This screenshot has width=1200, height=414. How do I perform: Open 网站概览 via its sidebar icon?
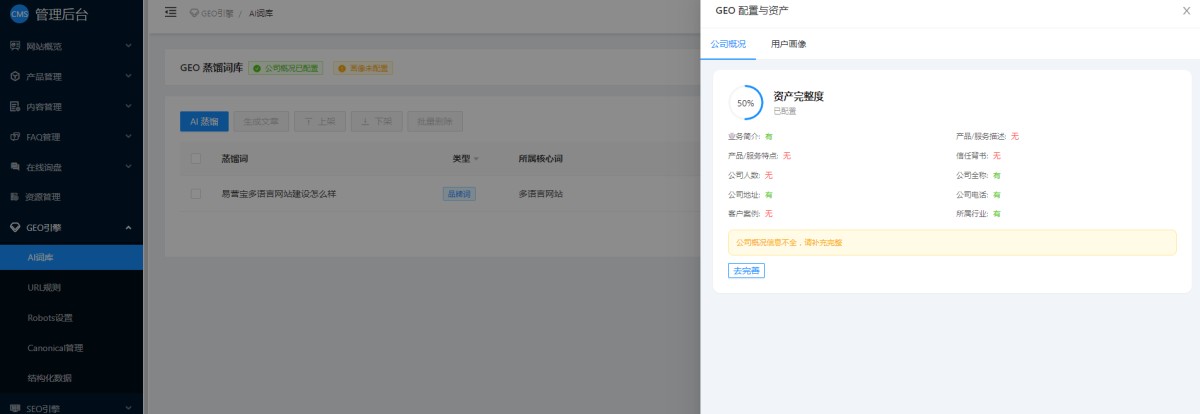pos(15,46)
